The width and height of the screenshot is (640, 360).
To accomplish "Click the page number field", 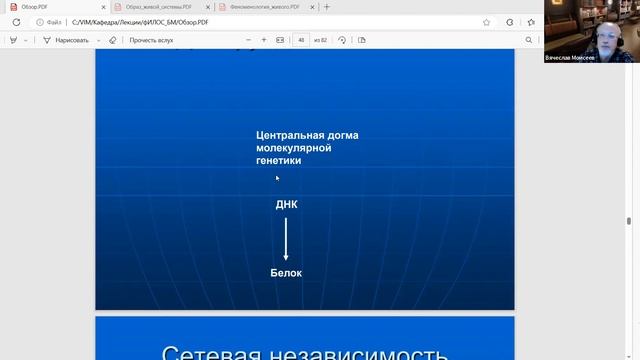I will tap(301, 40).
